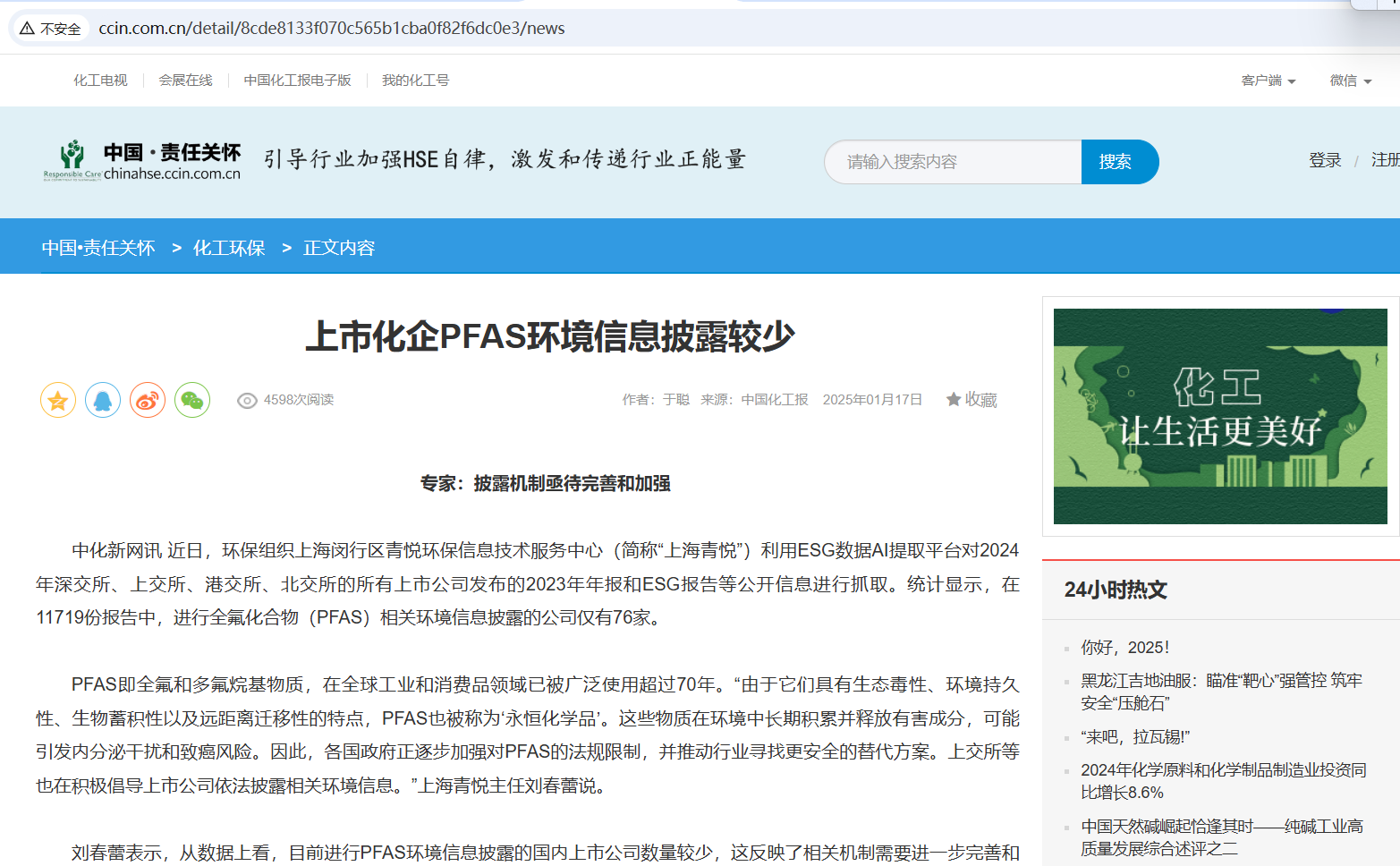Share article to QZone via star icon

tap(57, 400)
